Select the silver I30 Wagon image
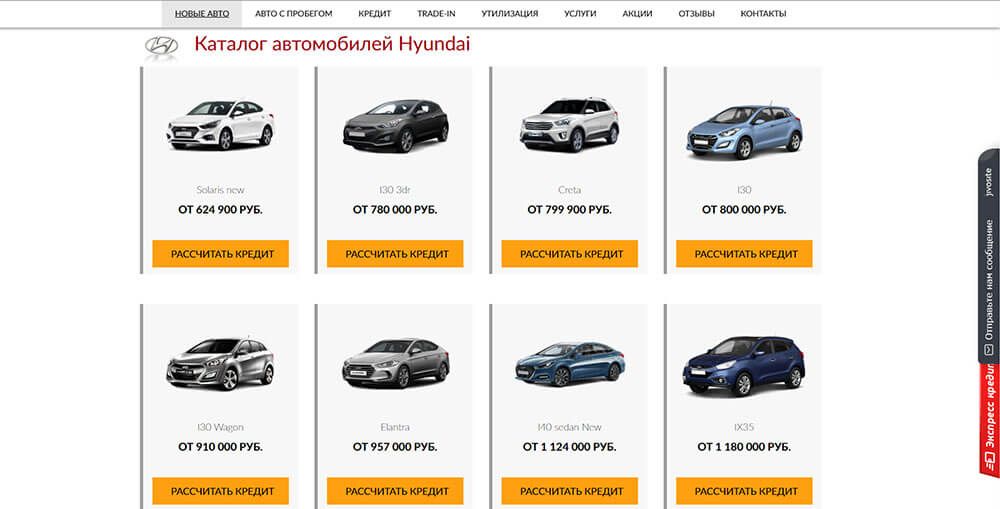The width and height of the screenshot is (1000, 509). [x=220, y=363]
